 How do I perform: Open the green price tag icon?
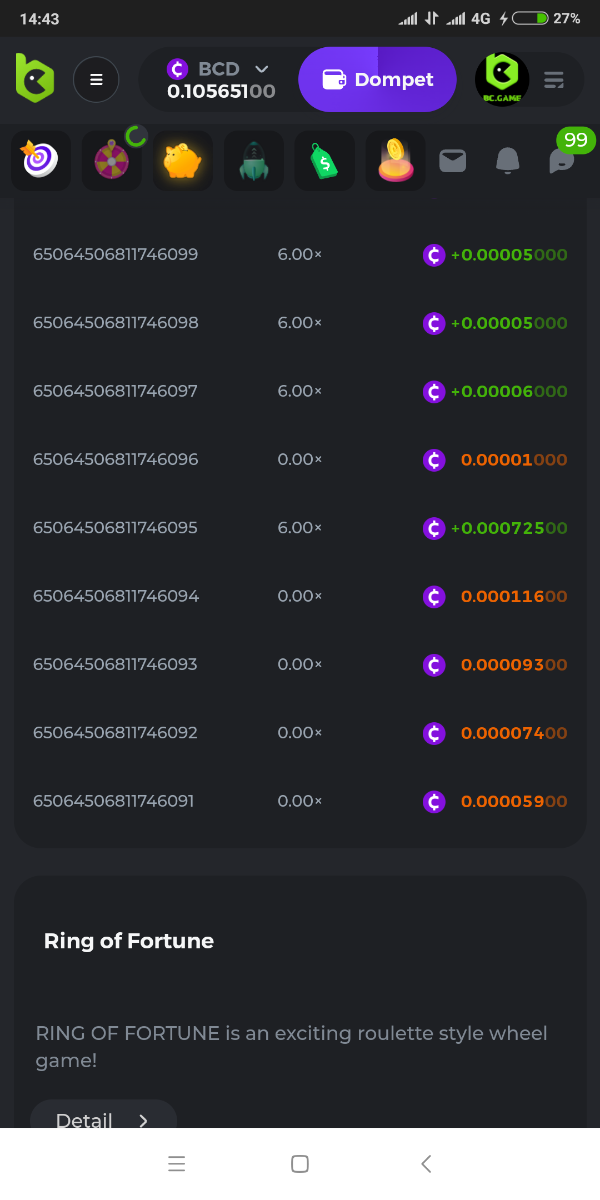point(324,161)
